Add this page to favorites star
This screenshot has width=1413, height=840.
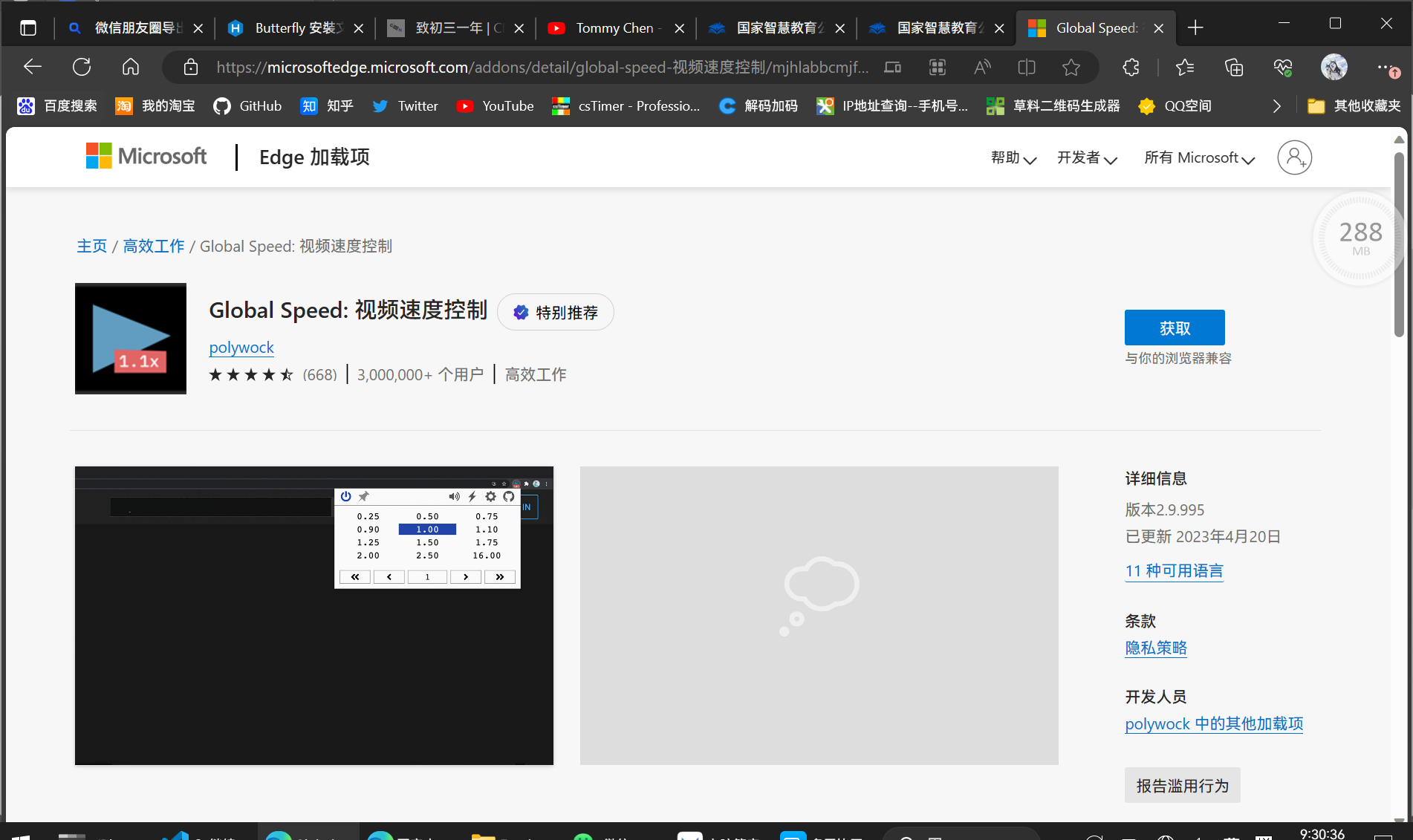tap(1071, 68)
